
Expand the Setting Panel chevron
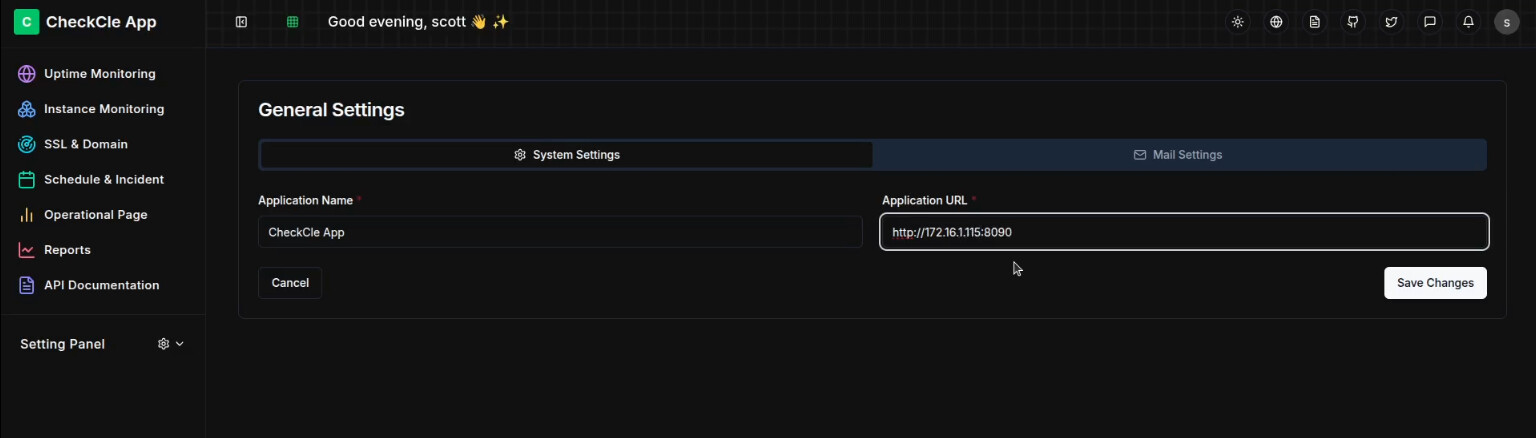click(180, 344)
